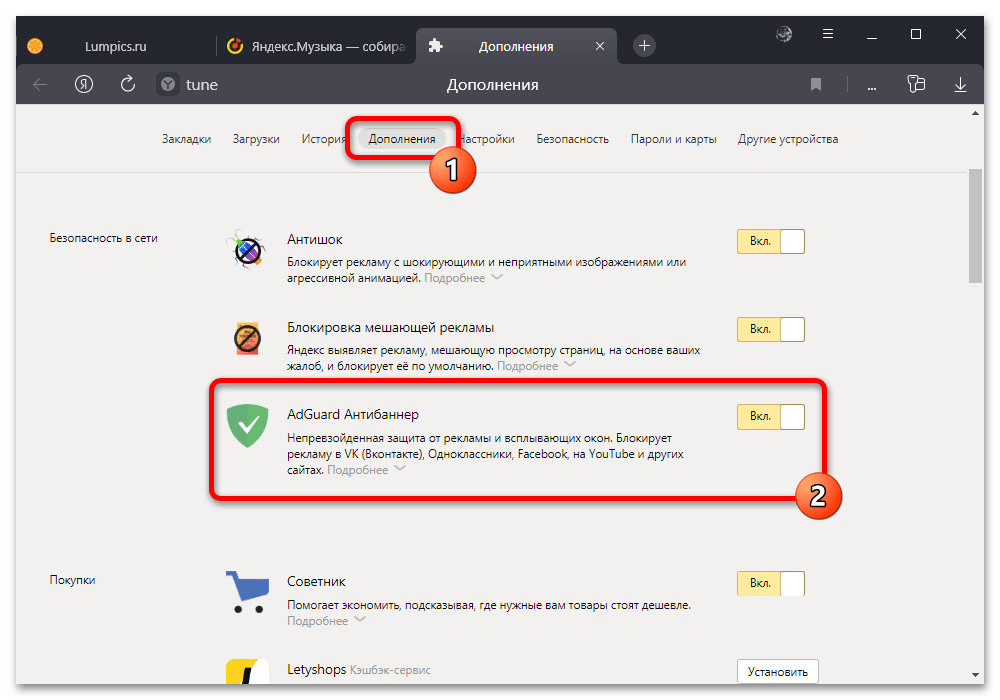Image resolution: width=1000 pixels, height=700 pixels.
Task: Click the back navigation arrow
Action: (40, 85)
